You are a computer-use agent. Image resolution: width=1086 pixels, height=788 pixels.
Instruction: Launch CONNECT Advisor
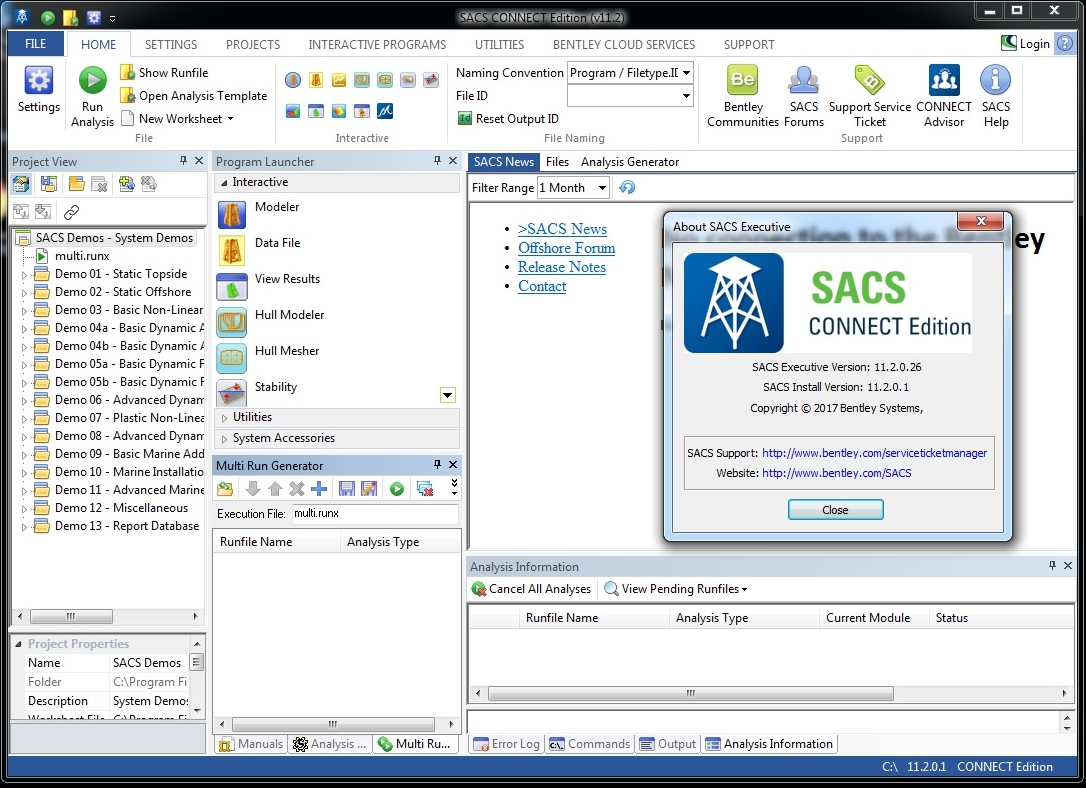click(943, 96)
